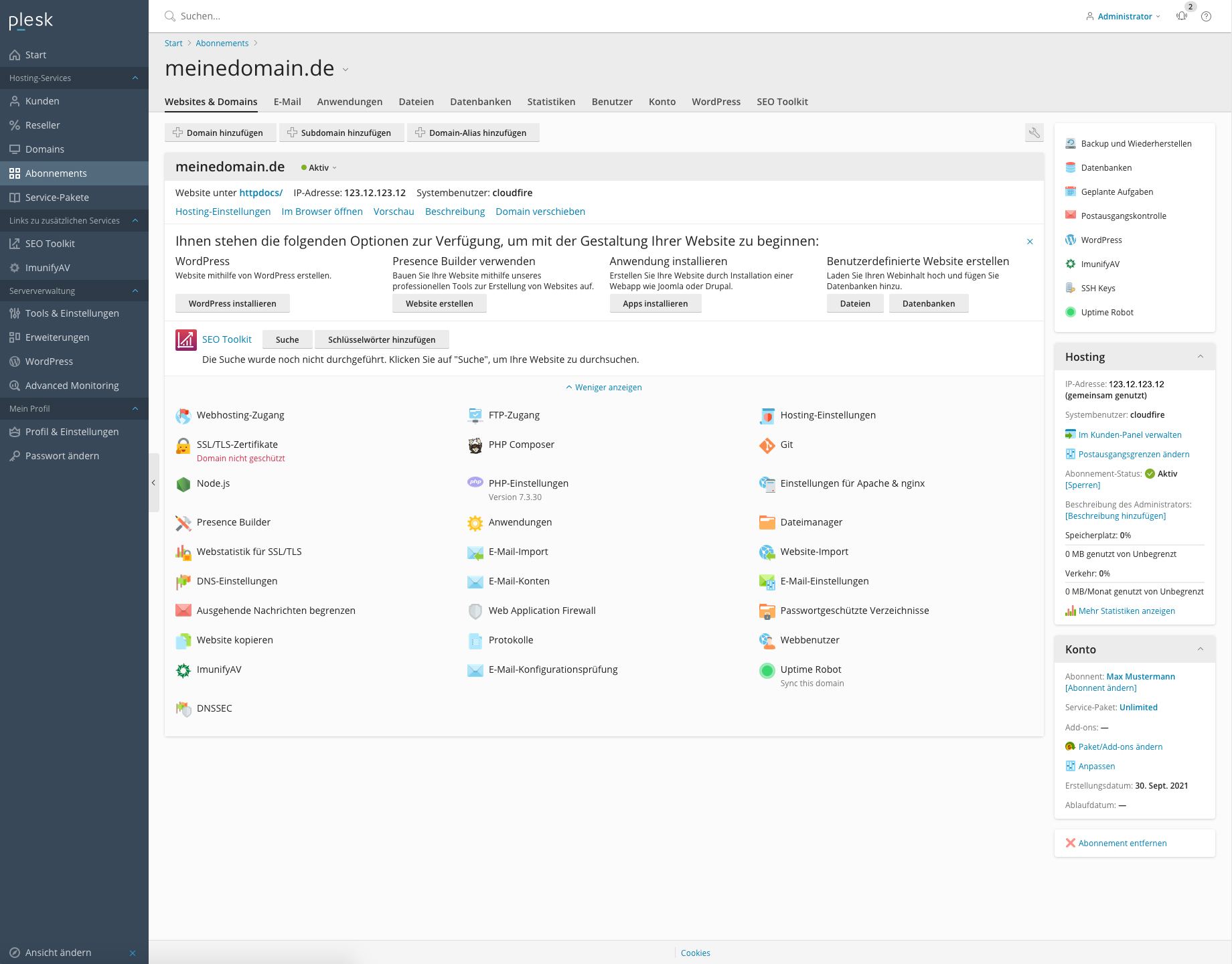Collapse the Konto info panel
The image size is (1232, 964).
coord(1201,649)
